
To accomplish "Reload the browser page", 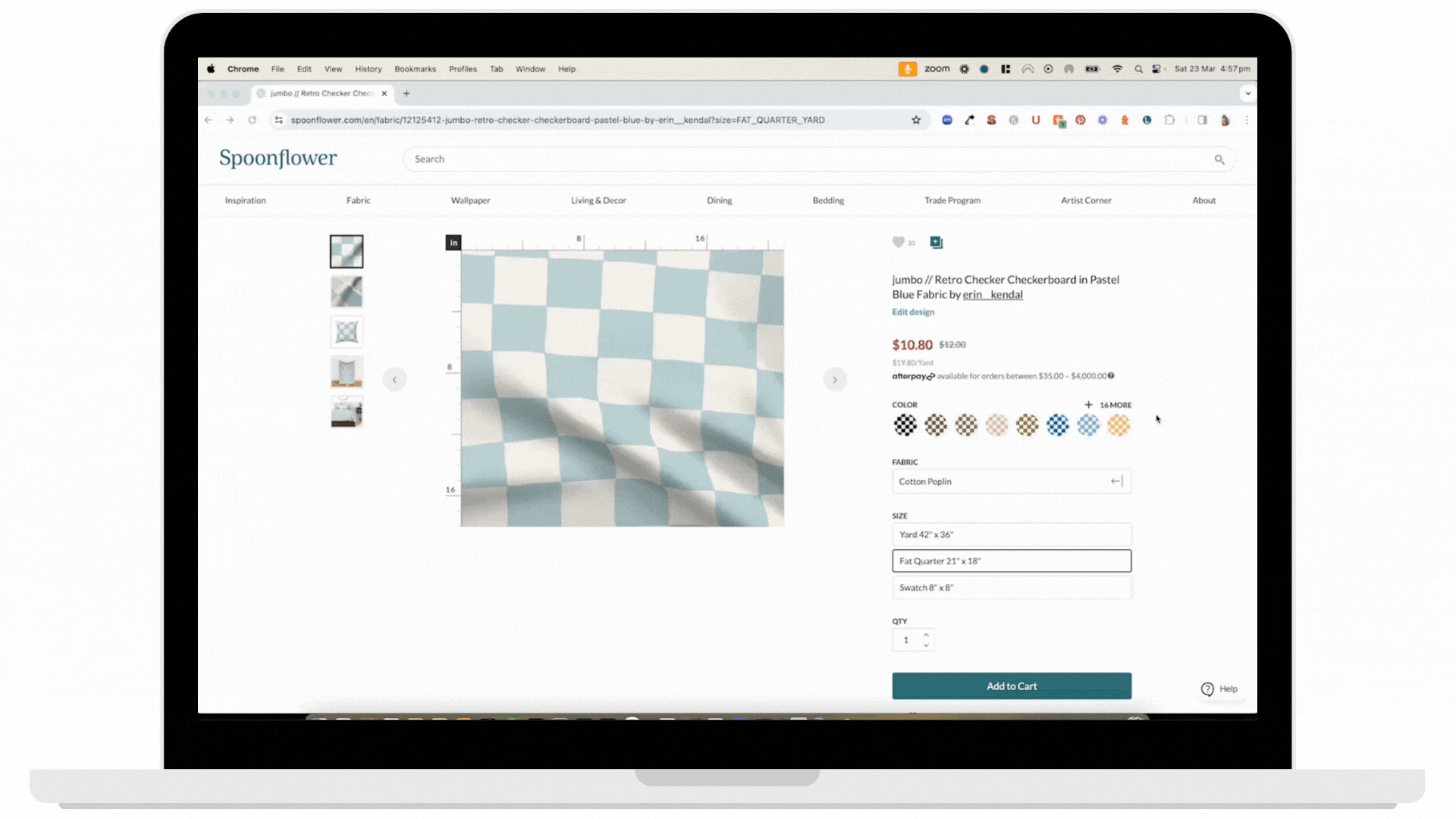I will click(x=253, y=120).
